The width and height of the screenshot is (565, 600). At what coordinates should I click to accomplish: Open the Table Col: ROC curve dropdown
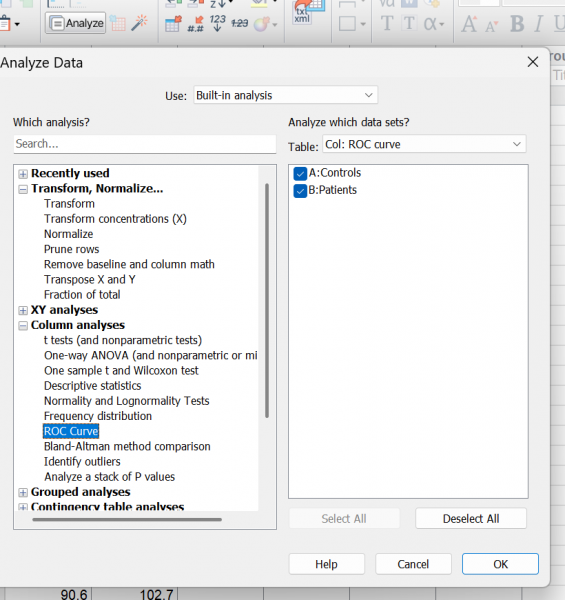(x=424, y=144)
